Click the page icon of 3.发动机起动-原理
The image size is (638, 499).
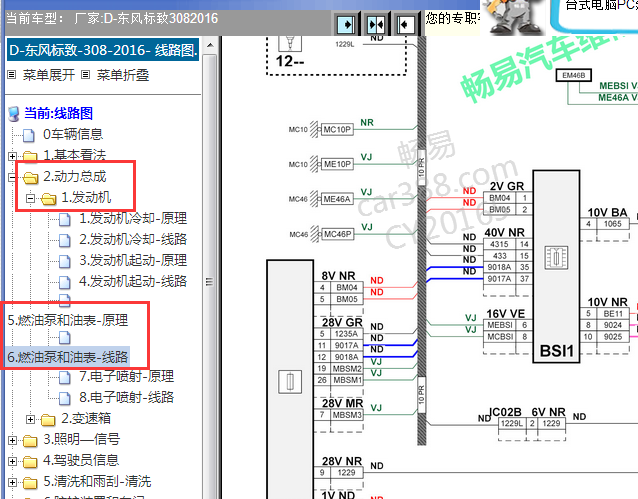65,261
